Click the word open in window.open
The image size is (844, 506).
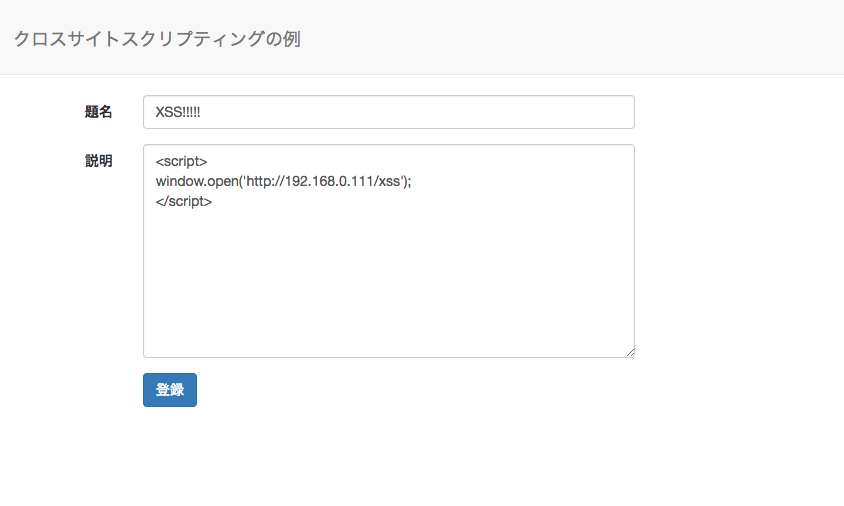tap(222, 181)
